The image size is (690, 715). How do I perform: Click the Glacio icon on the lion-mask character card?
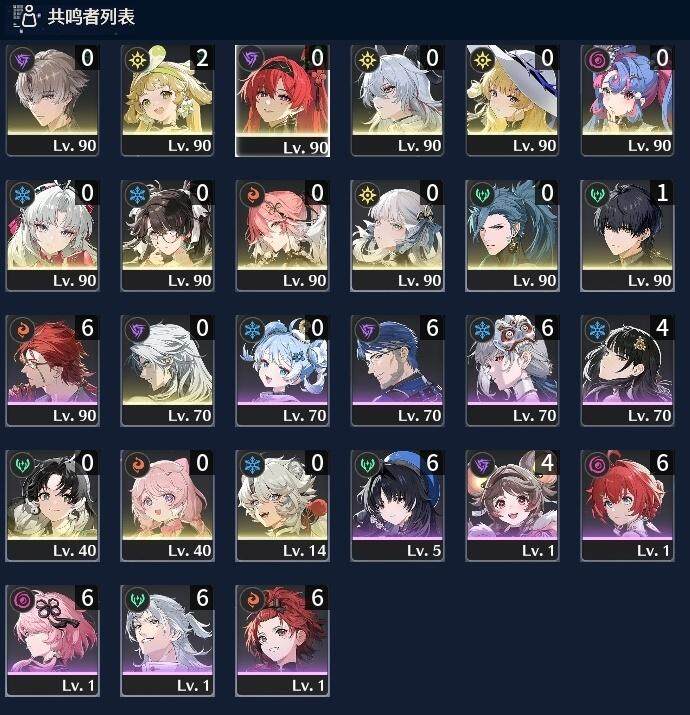[x=482, y=330]
